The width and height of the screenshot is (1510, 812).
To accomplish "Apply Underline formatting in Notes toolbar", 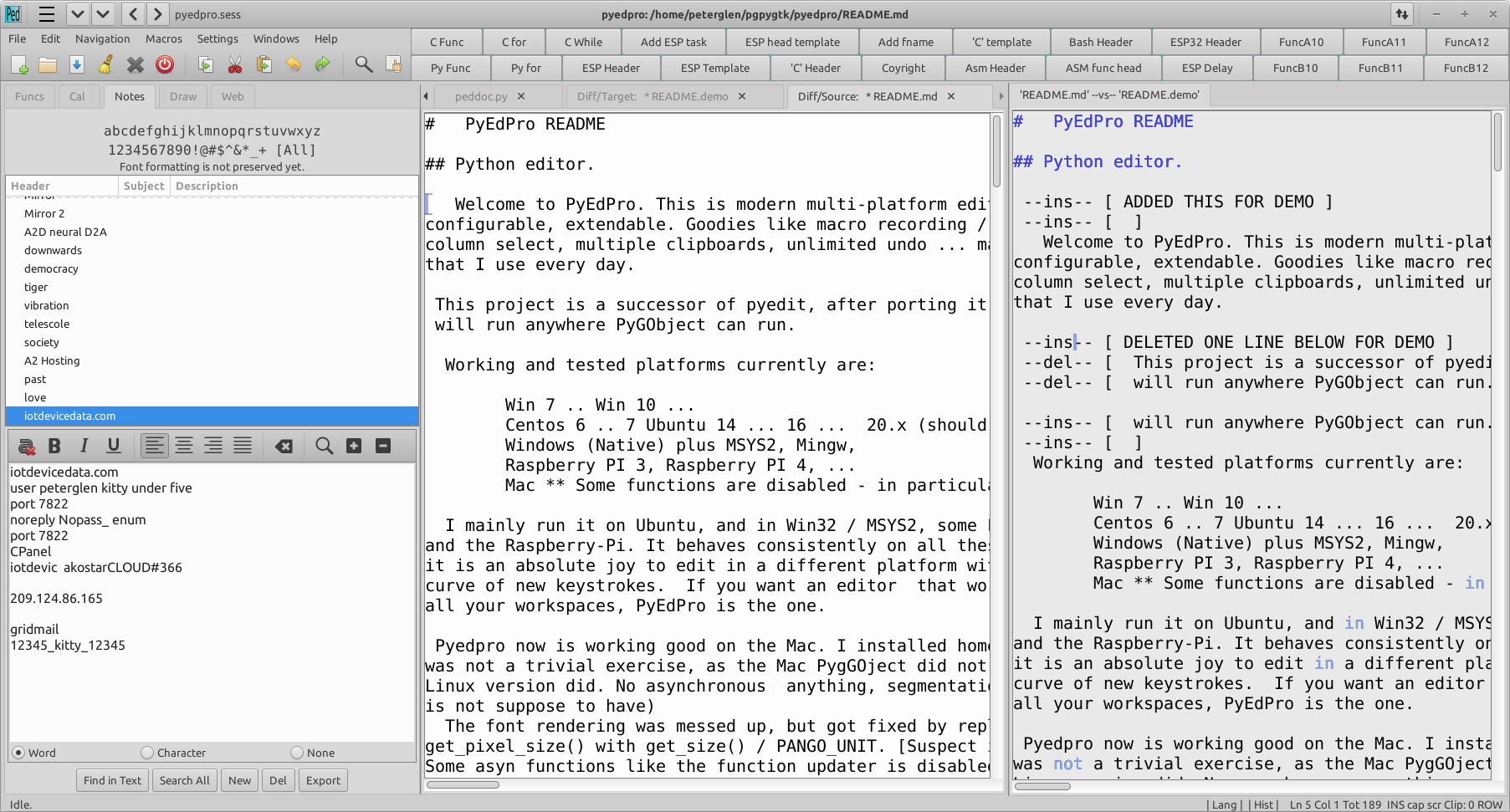I will coord(113,446).
